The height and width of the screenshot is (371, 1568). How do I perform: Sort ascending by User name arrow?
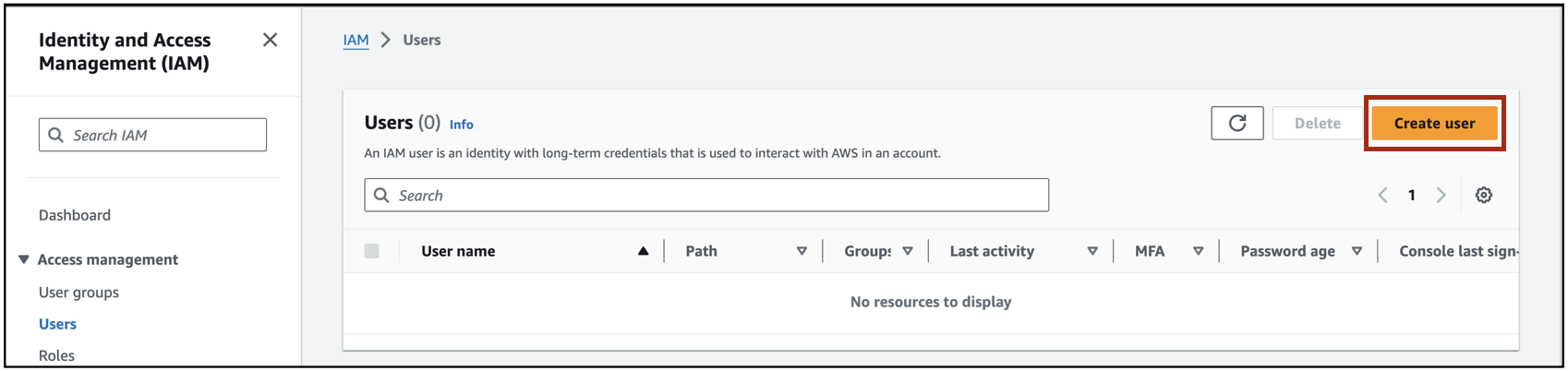643,251
